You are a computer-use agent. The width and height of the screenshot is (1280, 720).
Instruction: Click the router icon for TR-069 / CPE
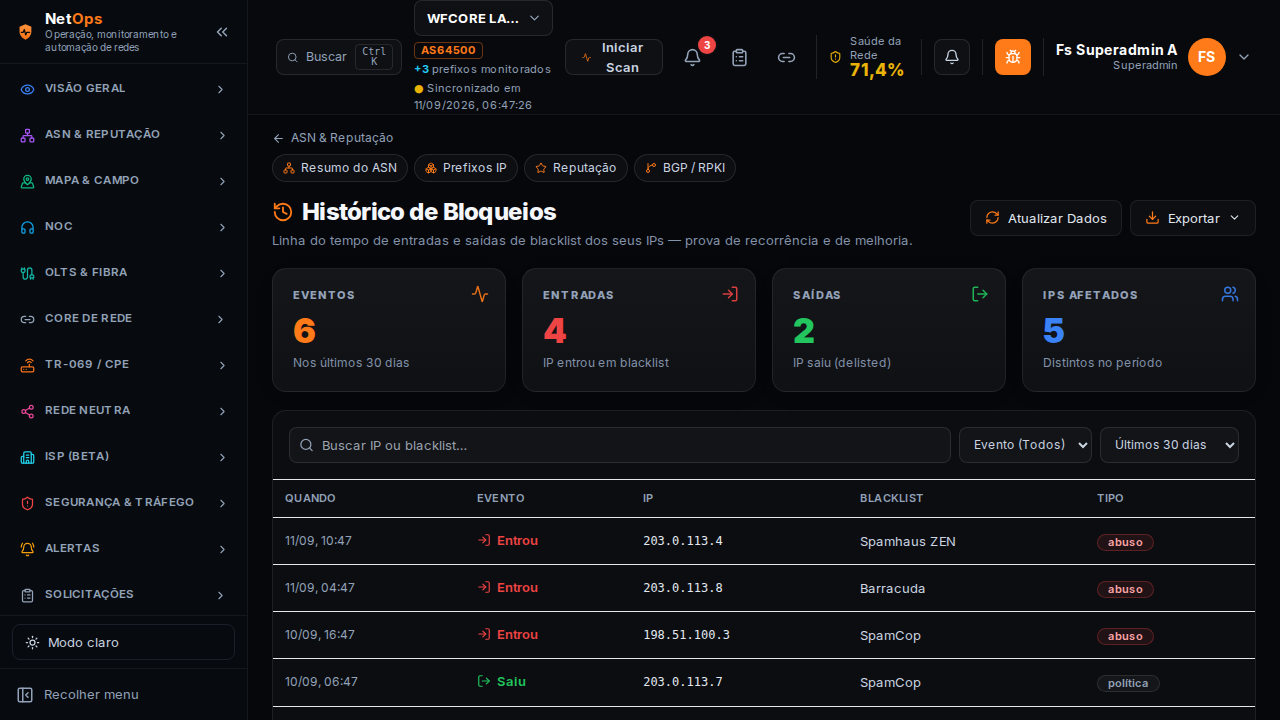pos(28,365)
